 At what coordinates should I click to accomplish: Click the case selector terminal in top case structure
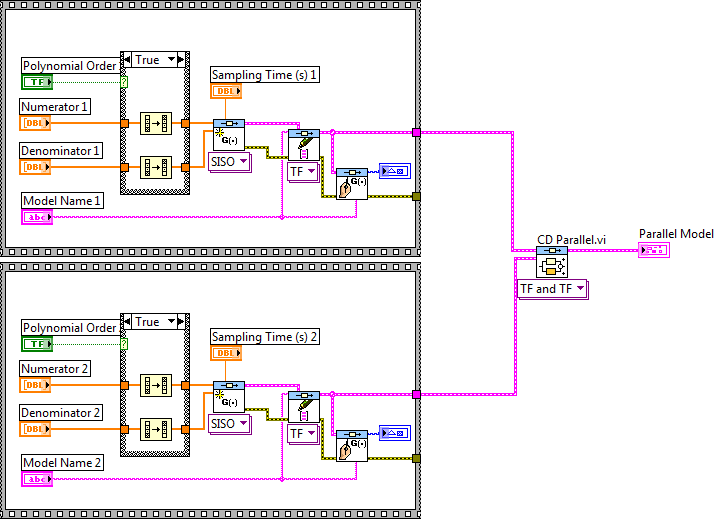pos(124,82)
